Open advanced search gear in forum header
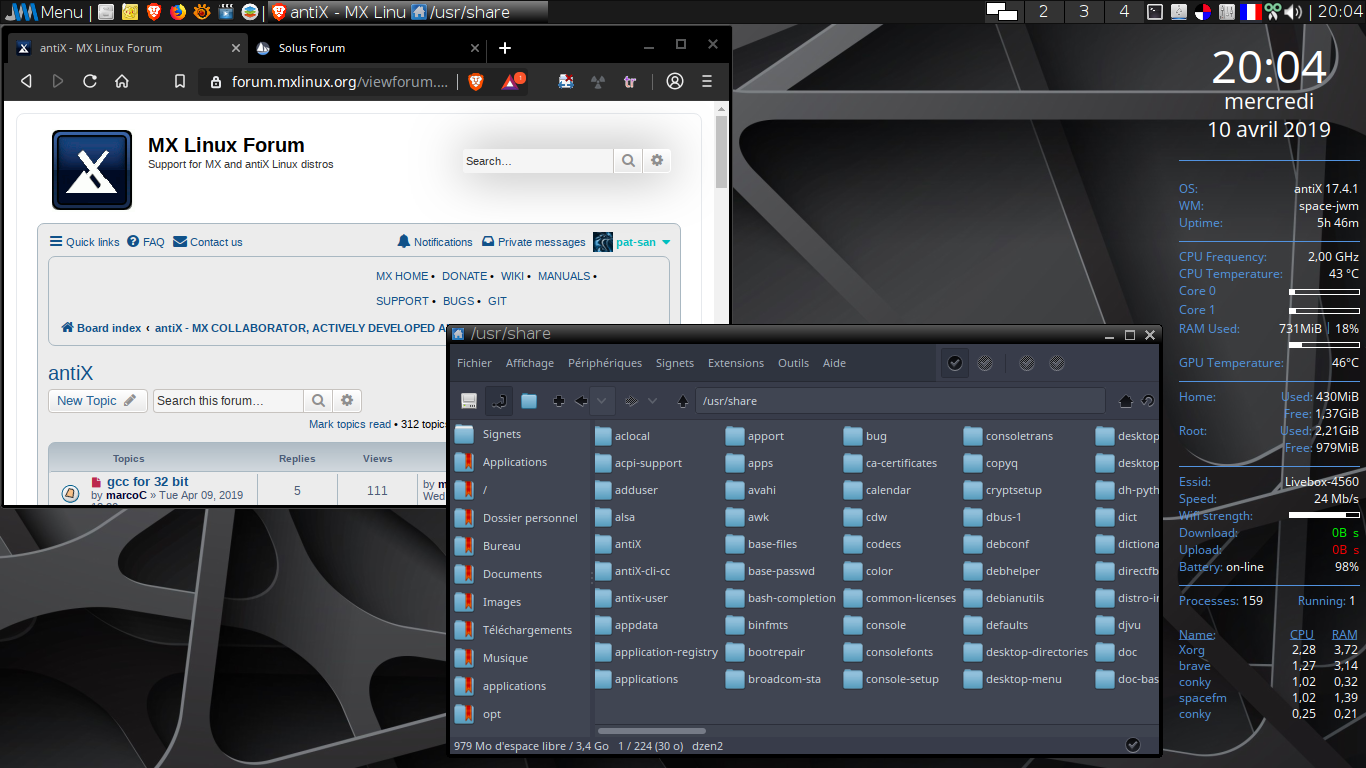This screenshot has width=1366, height=768. pos(657,161)
